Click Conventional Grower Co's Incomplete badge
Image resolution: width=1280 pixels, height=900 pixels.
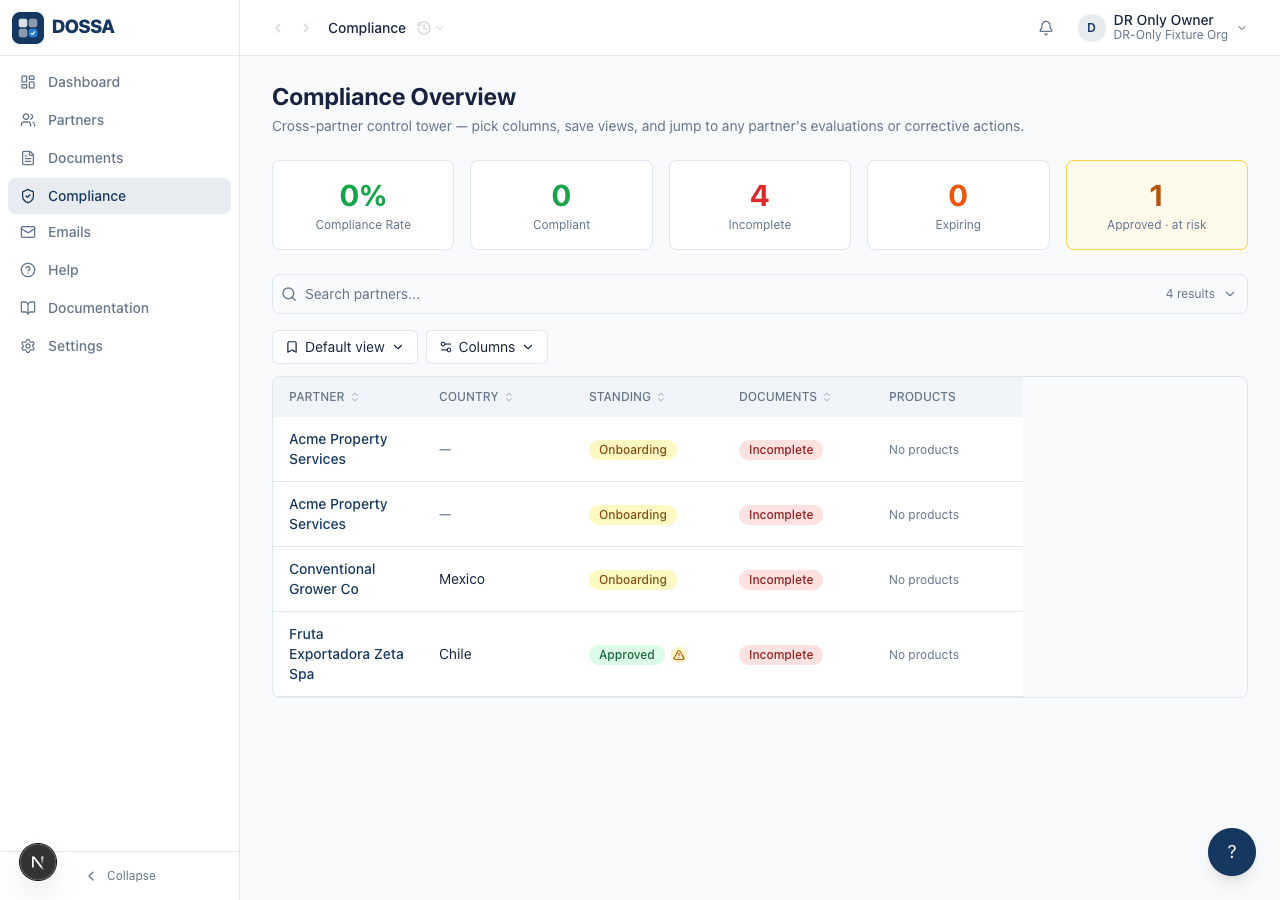tap(781, 580)
